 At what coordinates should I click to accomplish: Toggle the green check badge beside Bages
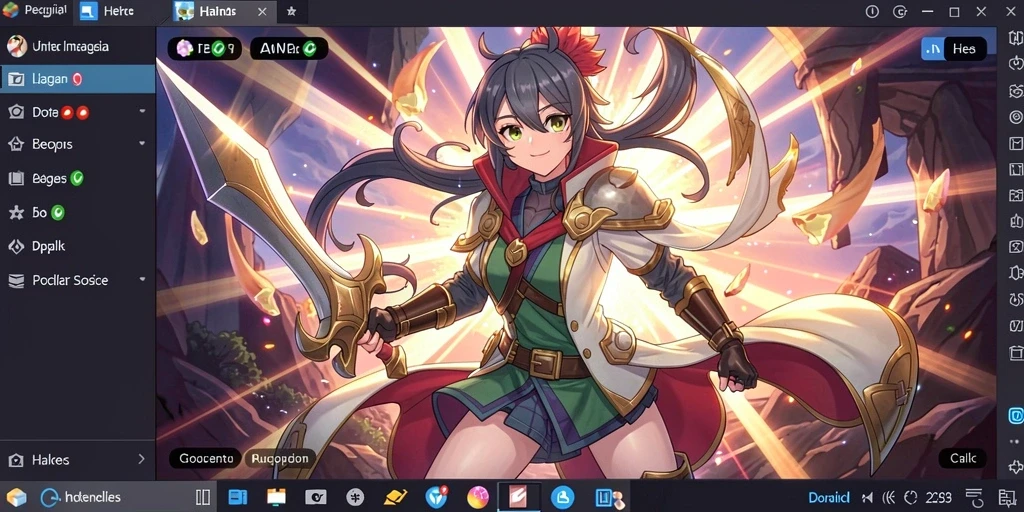[x=77, y=178]
